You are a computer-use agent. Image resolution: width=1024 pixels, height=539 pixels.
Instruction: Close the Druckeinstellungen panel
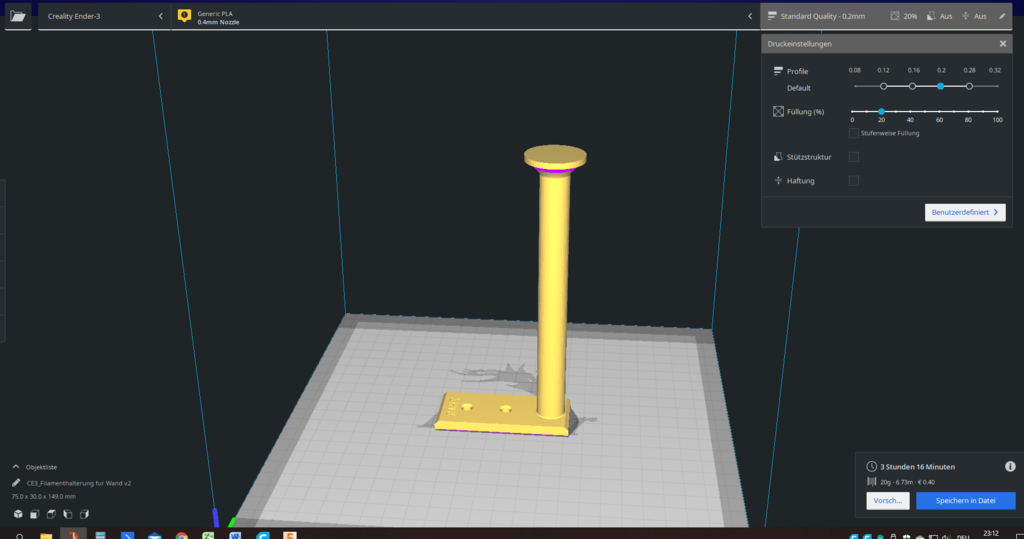[1003, 44]
